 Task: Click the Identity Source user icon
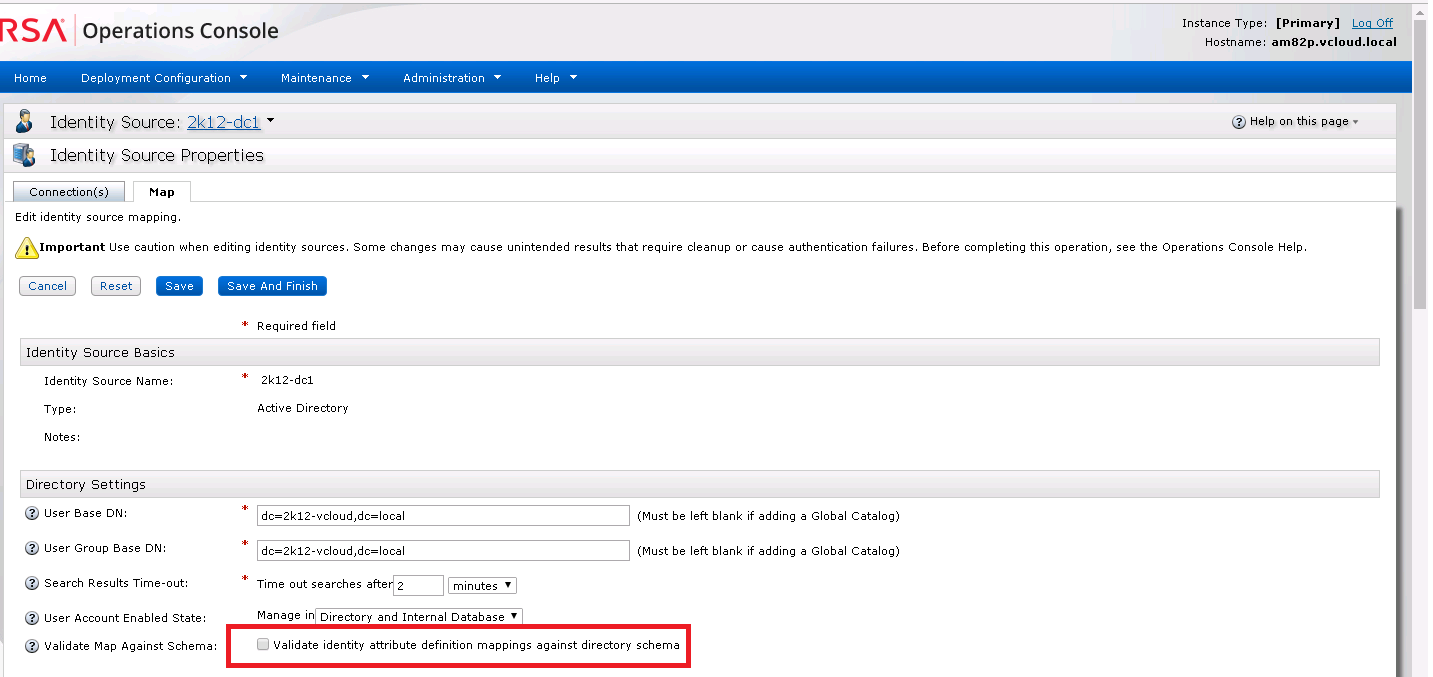(x=24, y=122)
